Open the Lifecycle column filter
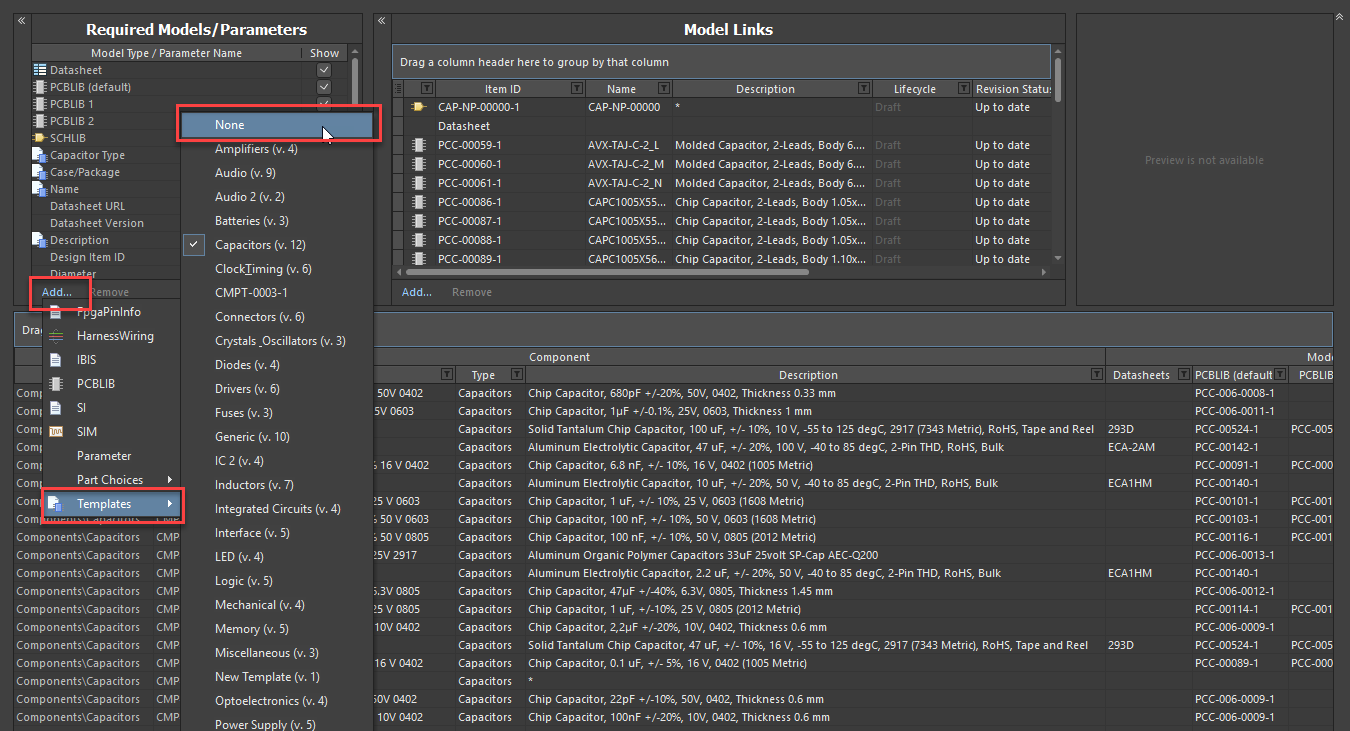This screenshot has width=1350, height=731. click(x=964, y=89)
